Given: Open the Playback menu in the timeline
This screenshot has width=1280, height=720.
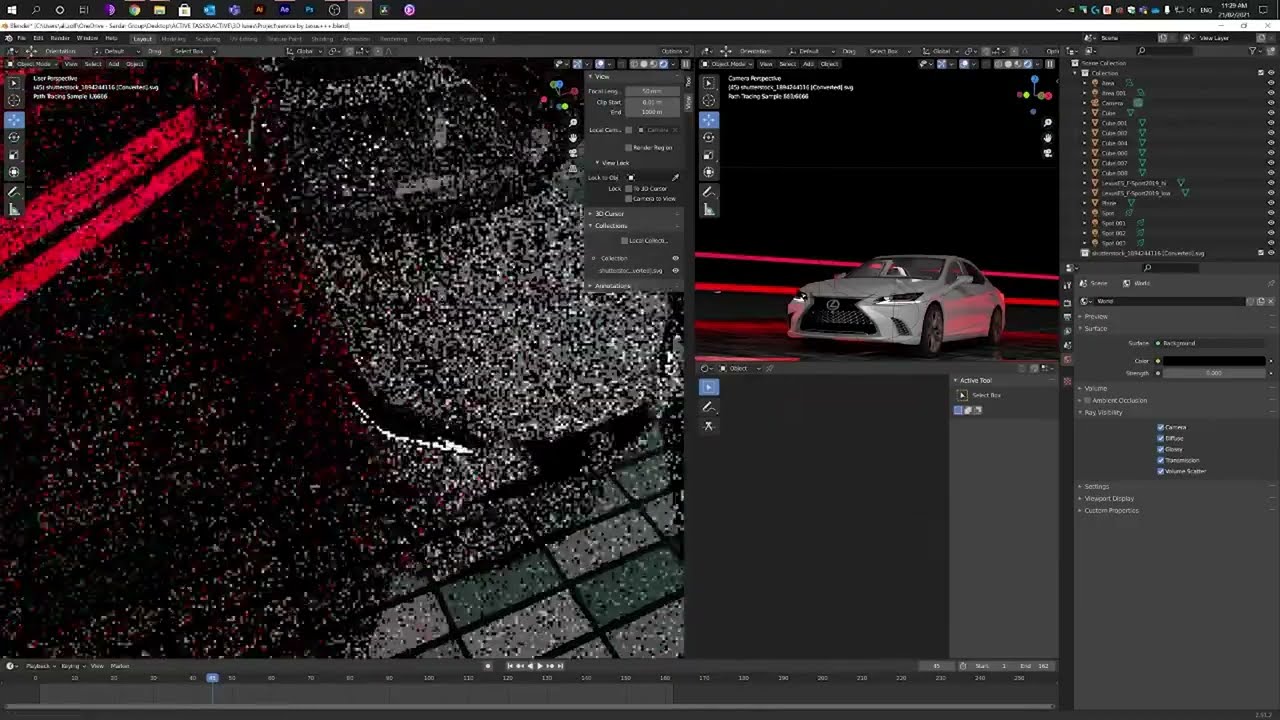Looking at the screenshot, I should (x=39, y=666).
